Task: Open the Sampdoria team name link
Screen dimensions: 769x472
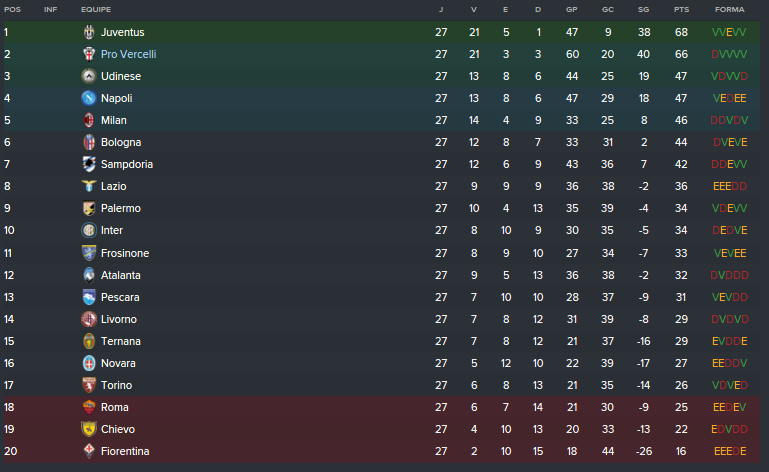Action: (x=127, y=164)
